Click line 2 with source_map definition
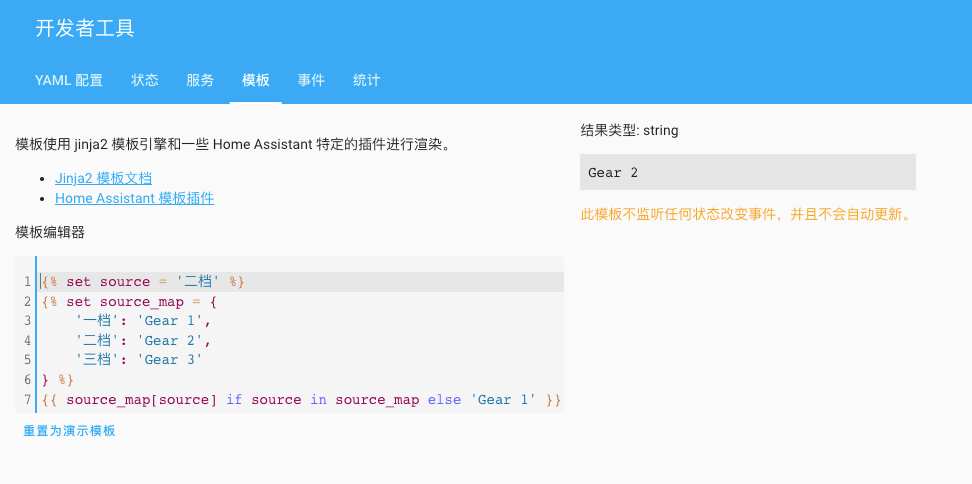 (x=130, y=301)
